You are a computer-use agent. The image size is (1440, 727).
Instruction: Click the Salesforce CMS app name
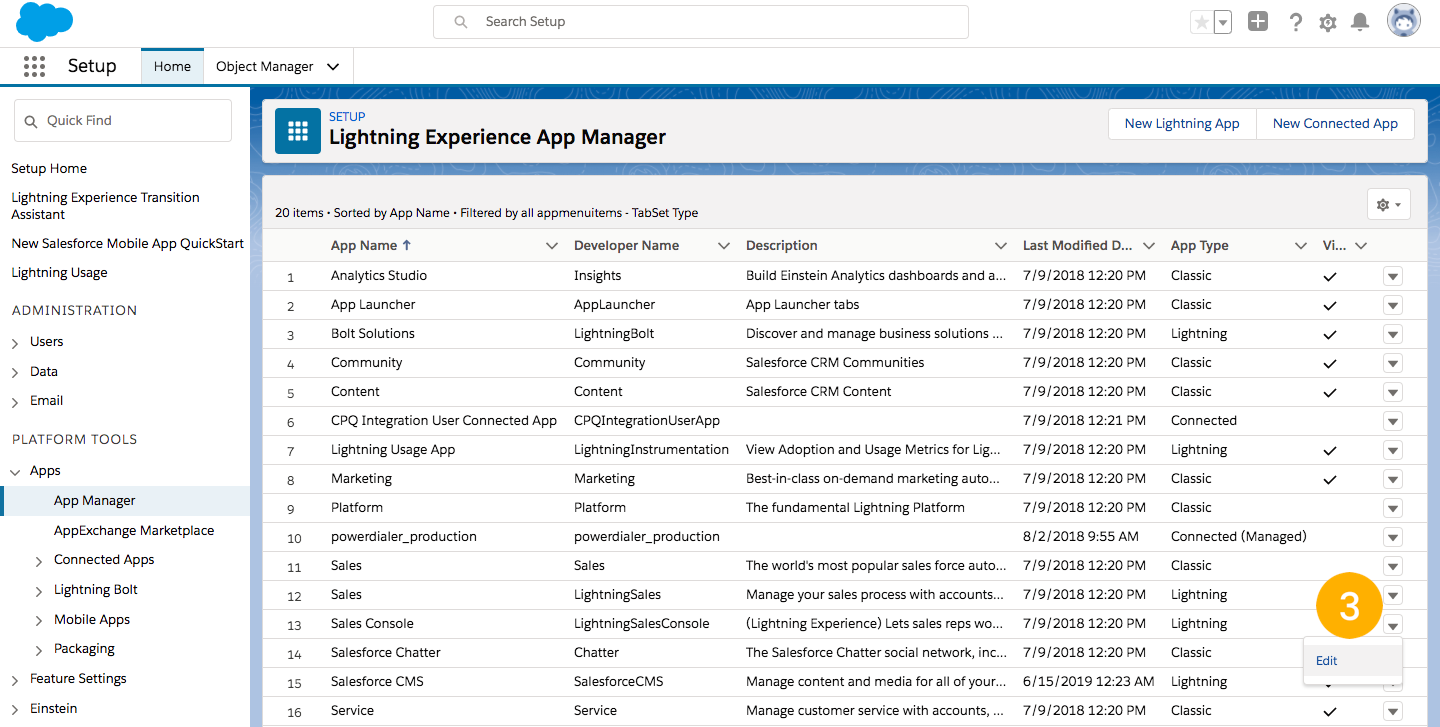click(x=377, y=681)
